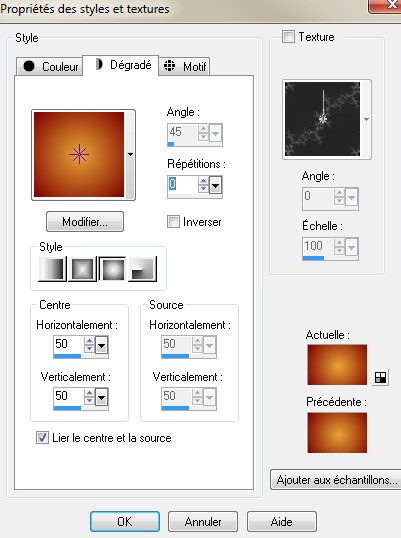This screenshot has width=401, height=538.
Task: Select the sunburst gradient style icon
Action: pyautogui.click(x=112, y=269)
